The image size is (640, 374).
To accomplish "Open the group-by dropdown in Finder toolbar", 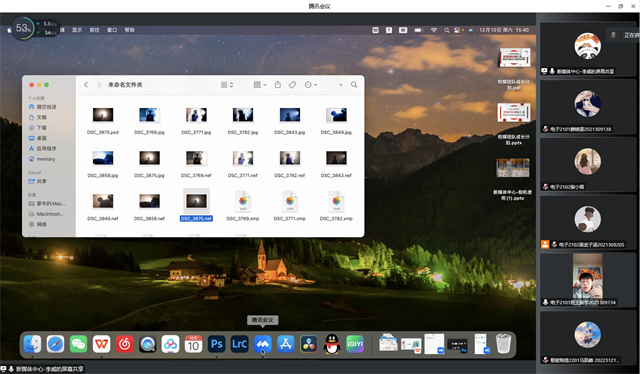I will [x=260, y=85].
